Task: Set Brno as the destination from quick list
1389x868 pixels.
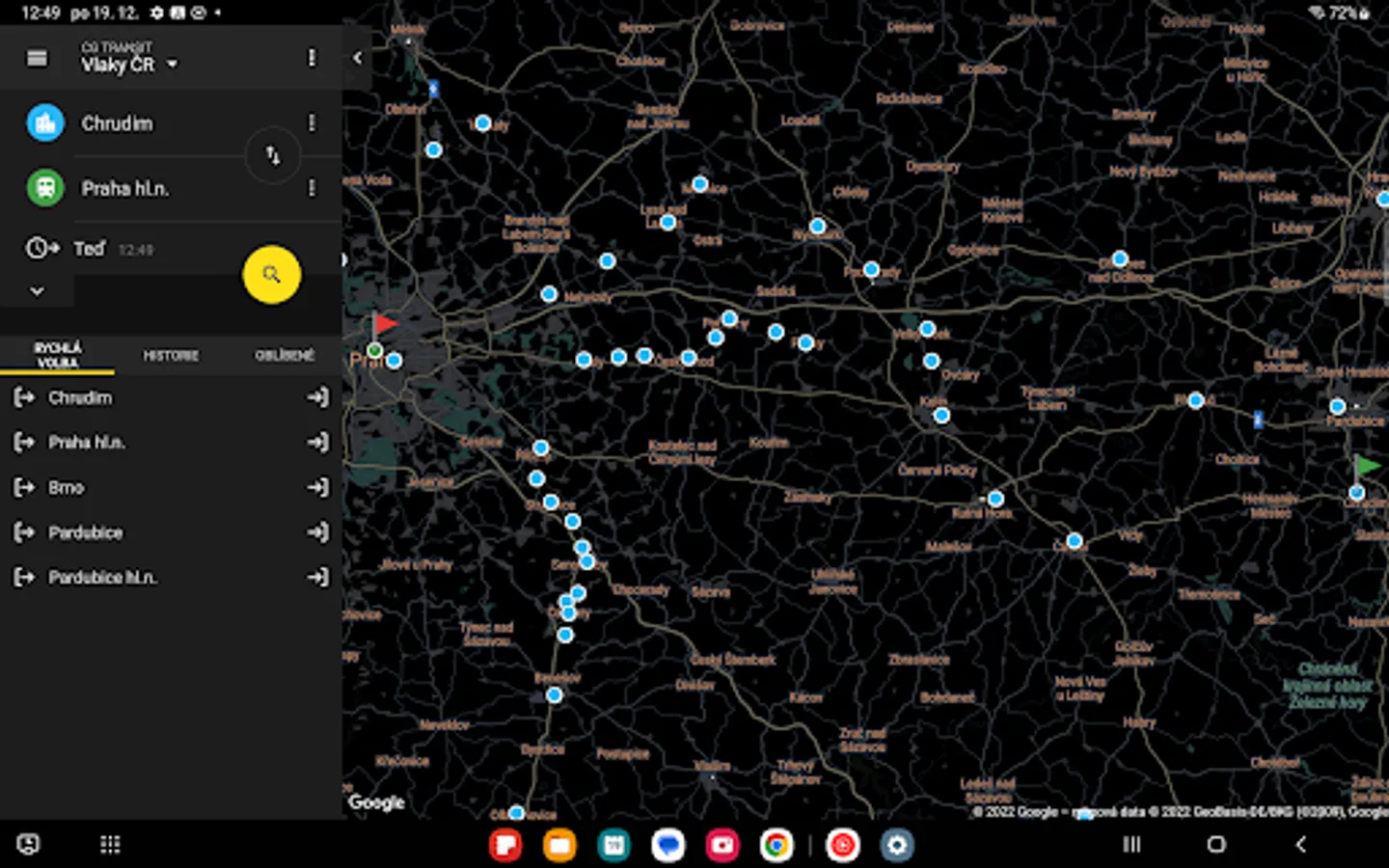Action: point(317,487)
